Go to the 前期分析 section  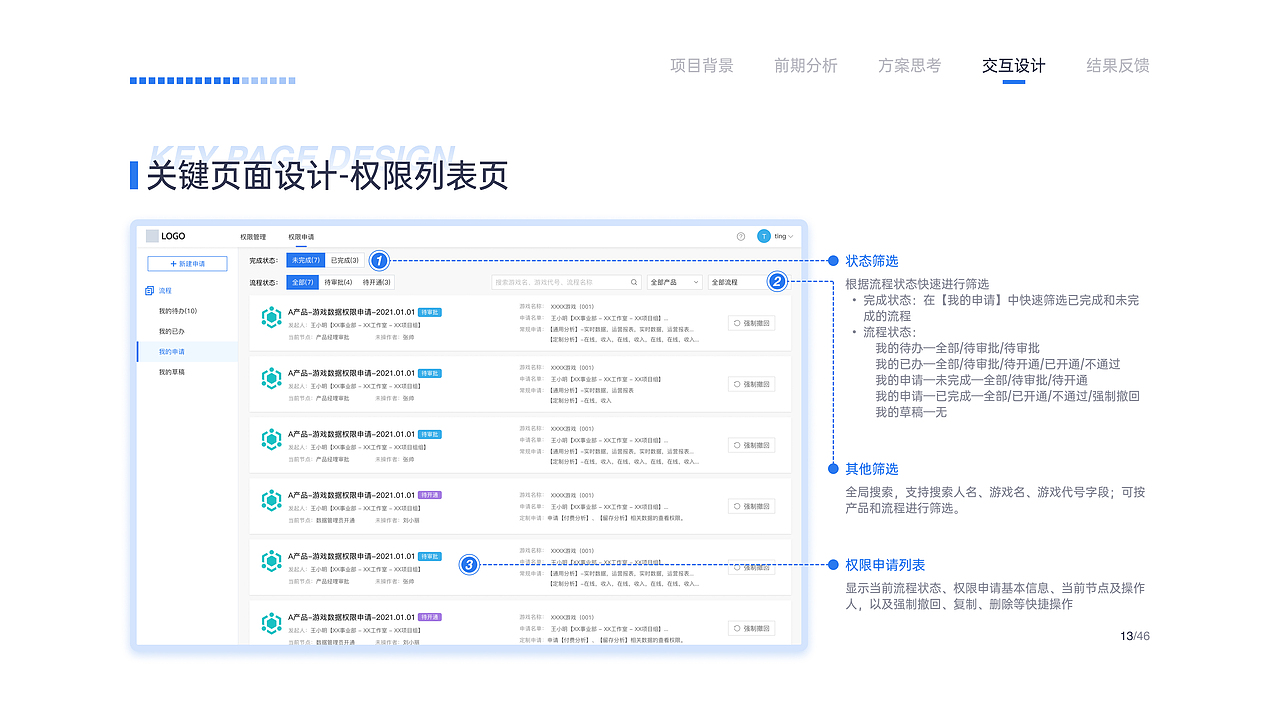pos(806,66)
